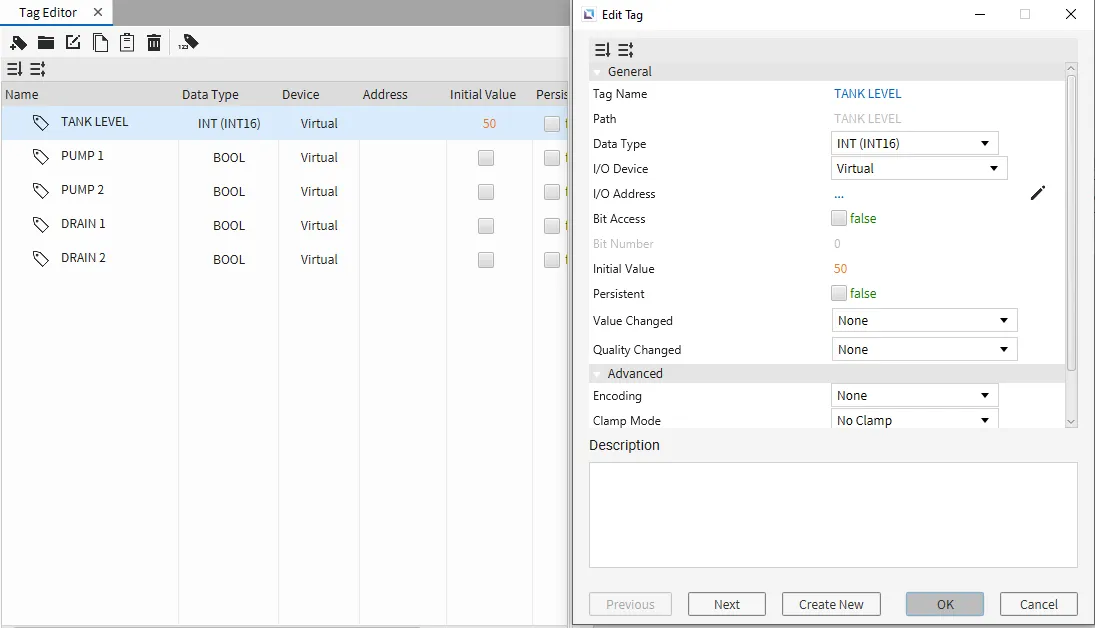Open the Data Type dropdown
1095x628 pixels.
(914, 144)
